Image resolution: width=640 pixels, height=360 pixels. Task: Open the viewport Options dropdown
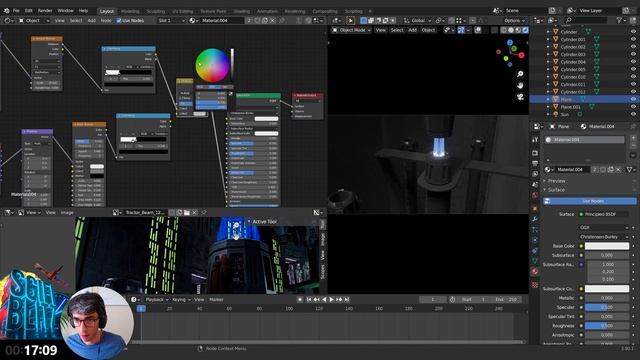coord(514,20)
